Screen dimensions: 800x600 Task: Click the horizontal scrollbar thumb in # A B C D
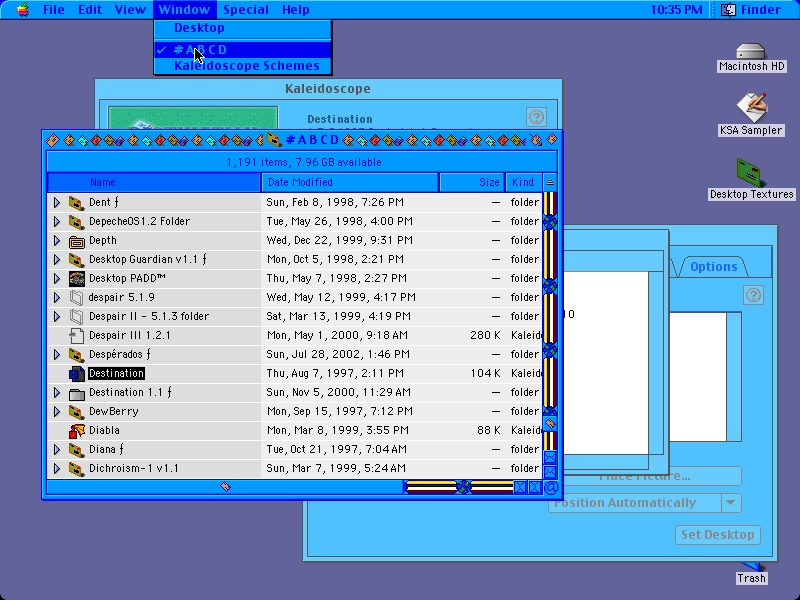coord(225,487)
